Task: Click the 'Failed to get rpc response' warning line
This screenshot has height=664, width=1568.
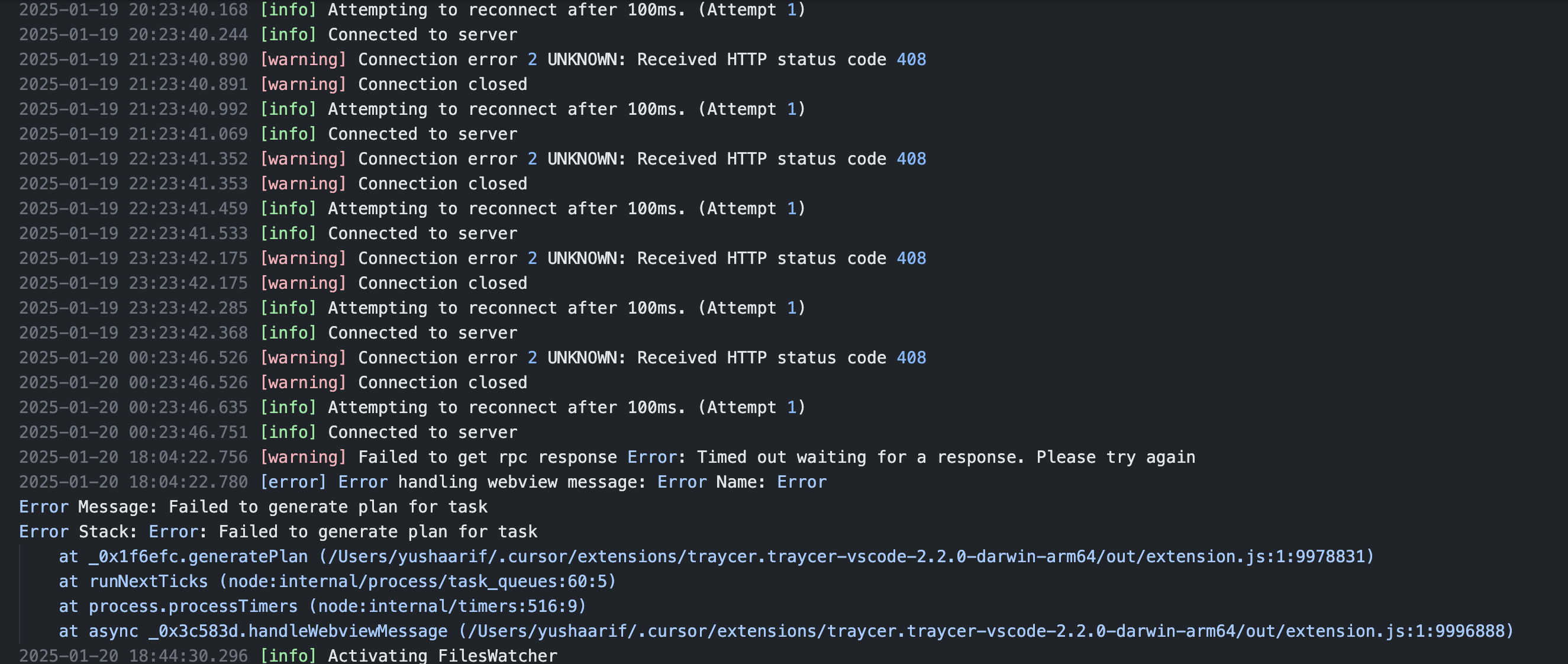Action: tap(607, 457)
